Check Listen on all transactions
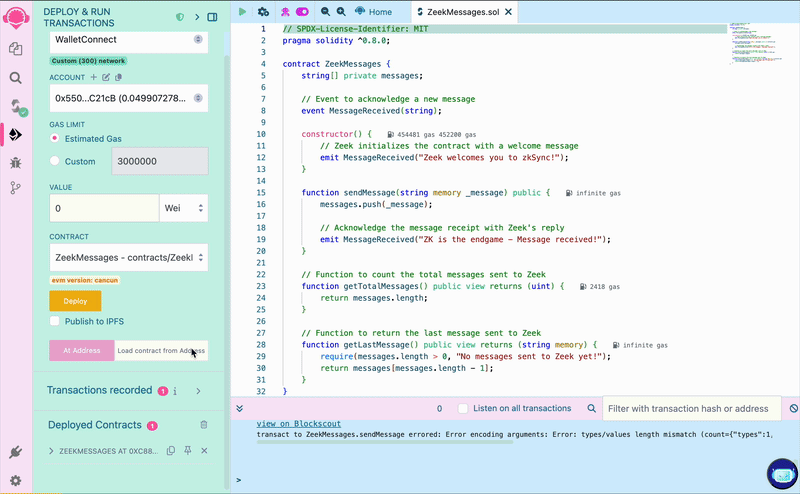Image resolution: width=800 pixels, height=494 pixels. (x=462, y=408)
